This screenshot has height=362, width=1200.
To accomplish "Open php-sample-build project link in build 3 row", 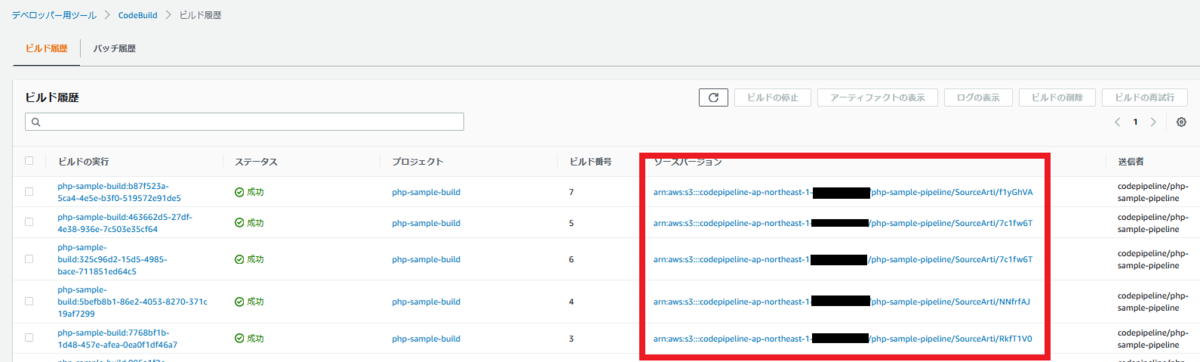I will (x=426, y=338).
